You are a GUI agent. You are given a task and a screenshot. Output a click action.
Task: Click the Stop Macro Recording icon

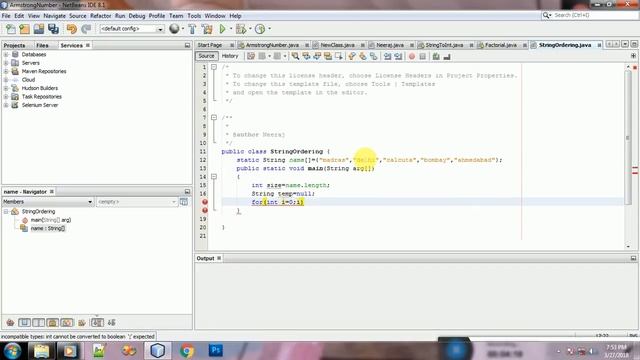click(x=423, y=56)
